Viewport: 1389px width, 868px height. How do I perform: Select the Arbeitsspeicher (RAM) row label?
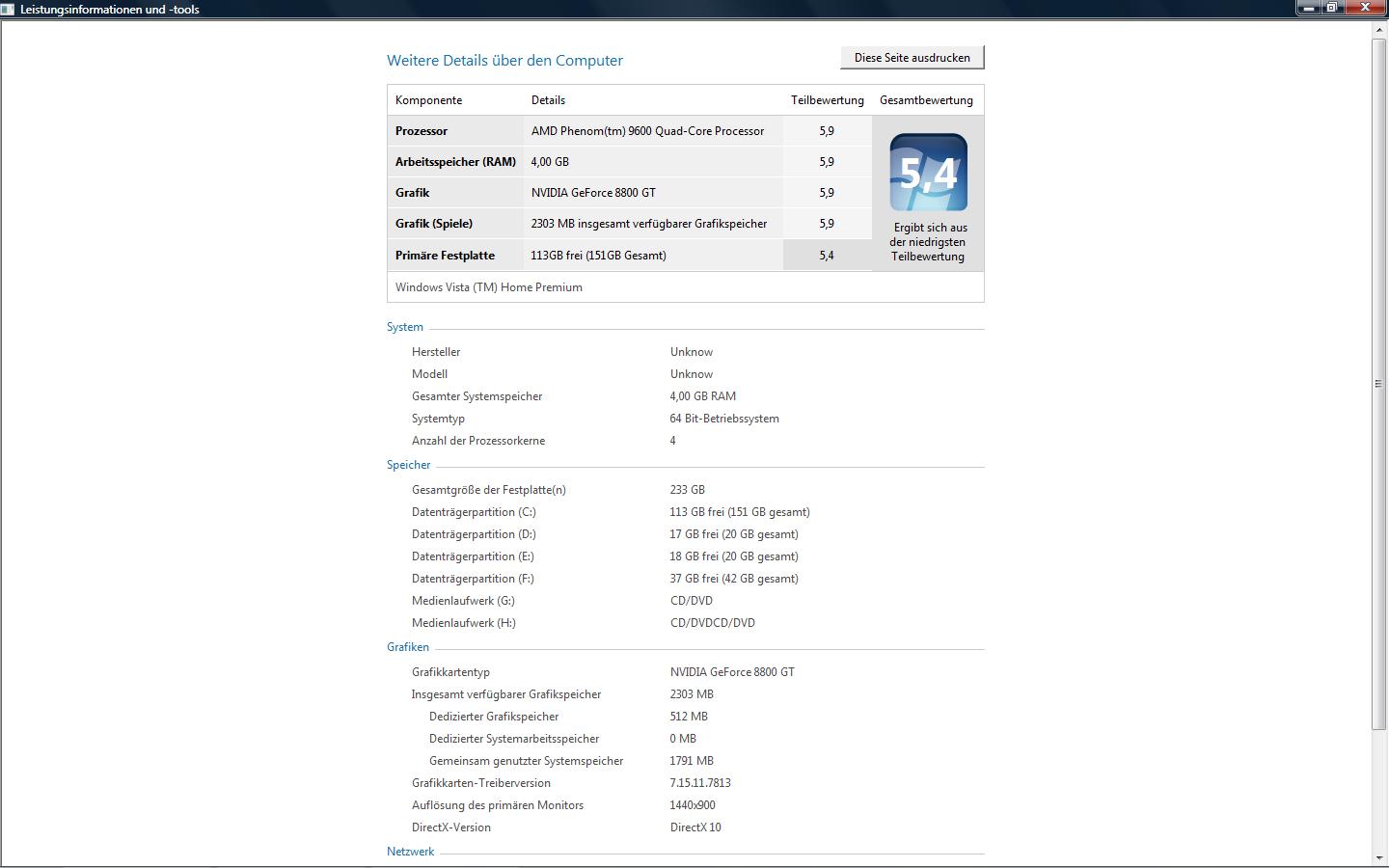(455, 162)
